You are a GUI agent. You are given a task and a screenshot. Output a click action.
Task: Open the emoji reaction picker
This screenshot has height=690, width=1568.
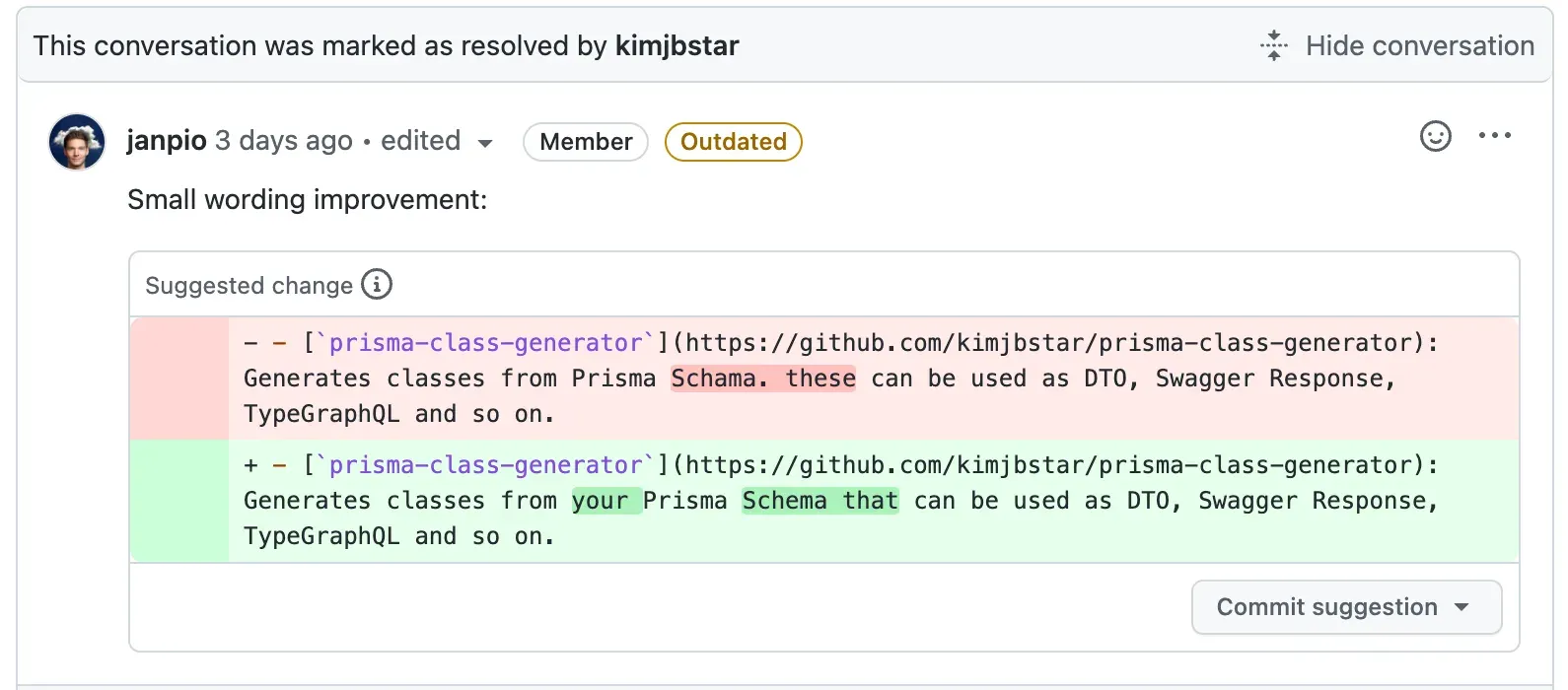(x=1435, y=136)
